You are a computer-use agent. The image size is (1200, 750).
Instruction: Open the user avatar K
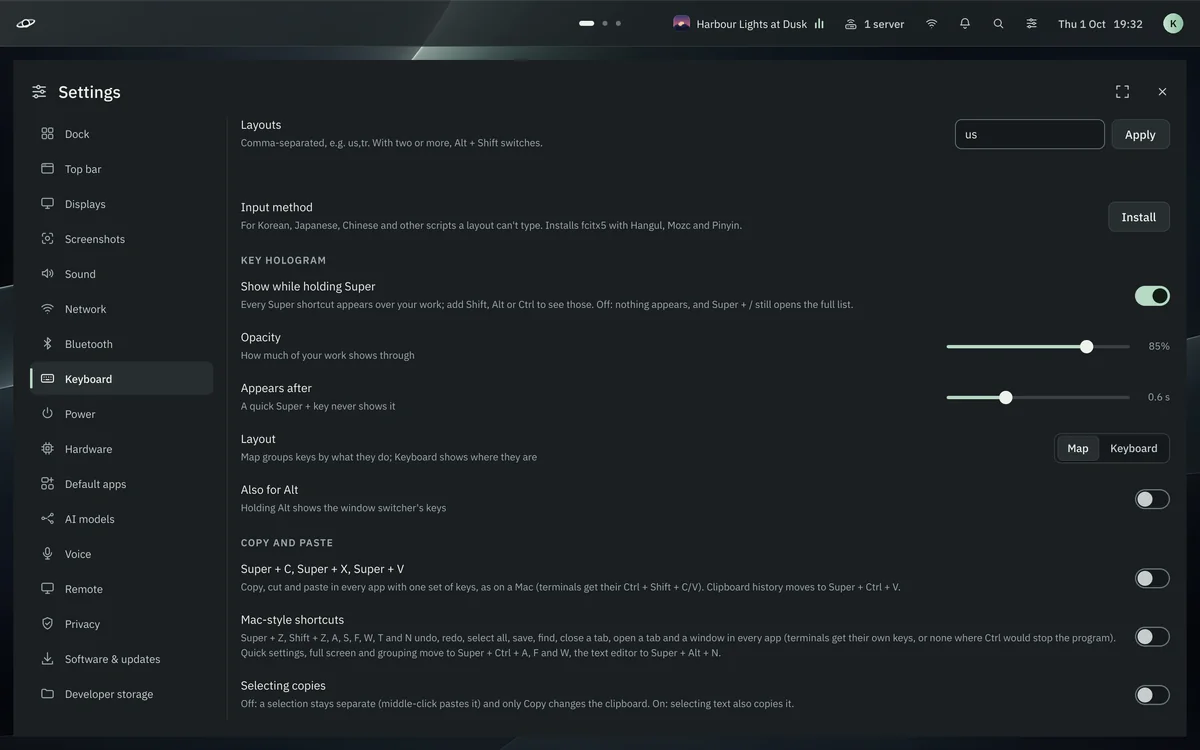pos(1173,24)
